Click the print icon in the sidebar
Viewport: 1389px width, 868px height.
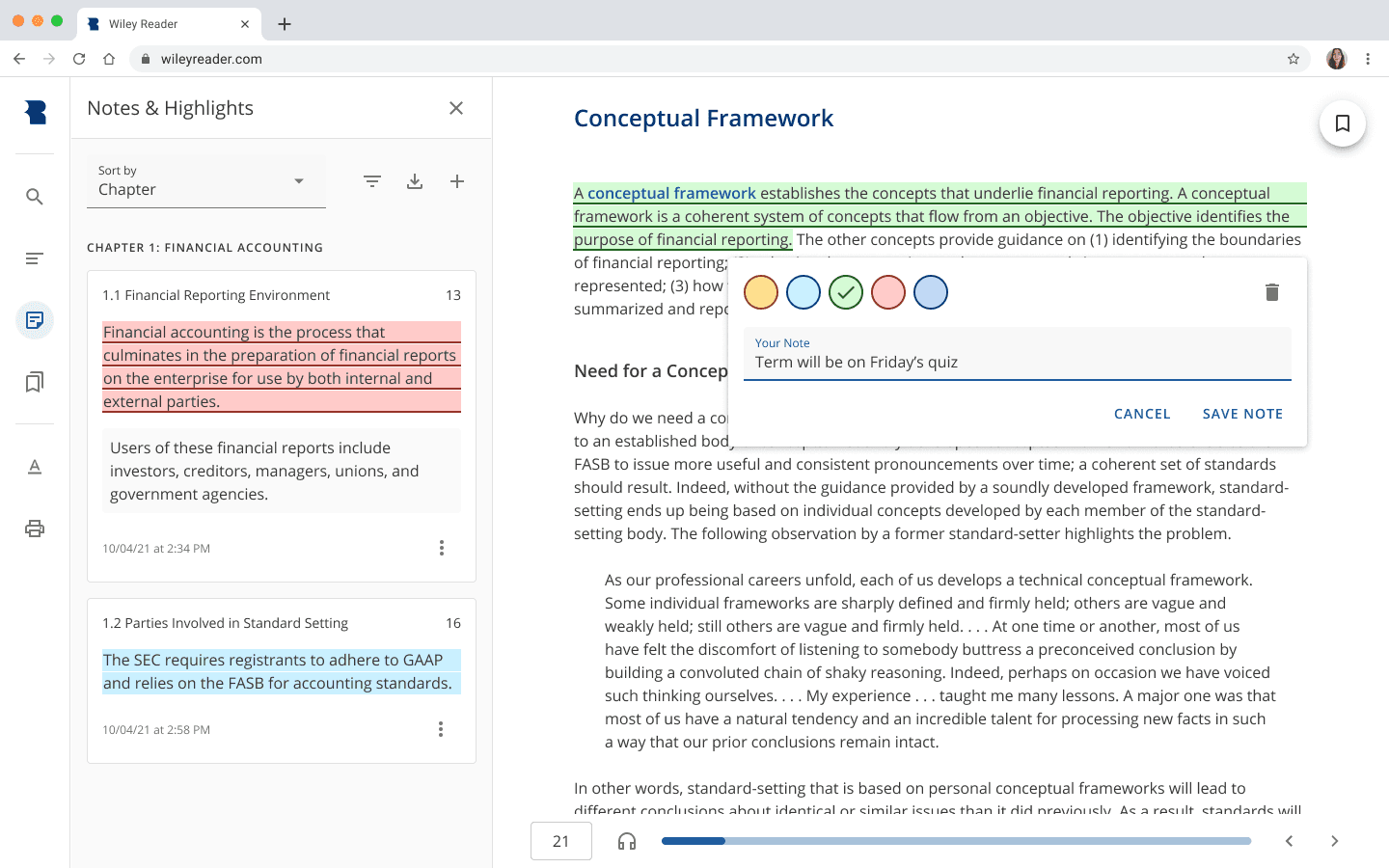click(35, 529)
